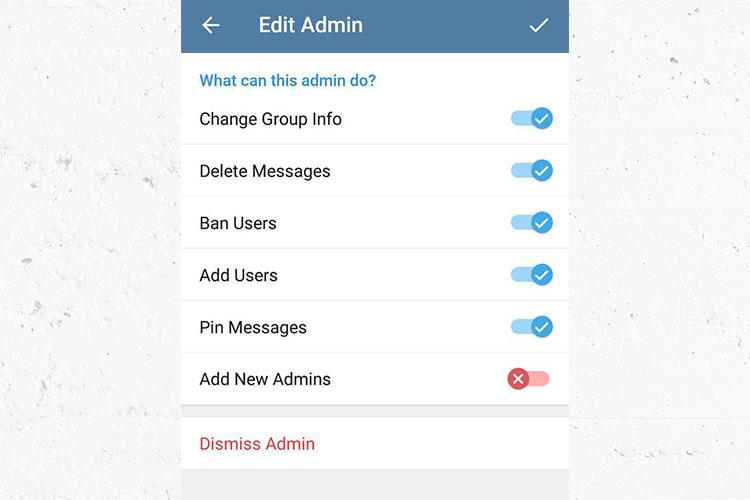750x500 pixels.
Task: Click the Pin Messages text
Action: (253, 328)
